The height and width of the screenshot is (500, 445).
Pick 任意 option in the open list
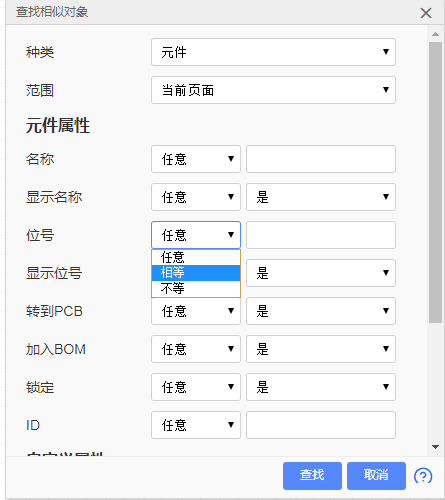pyautogui.click(x=196, y=257)
